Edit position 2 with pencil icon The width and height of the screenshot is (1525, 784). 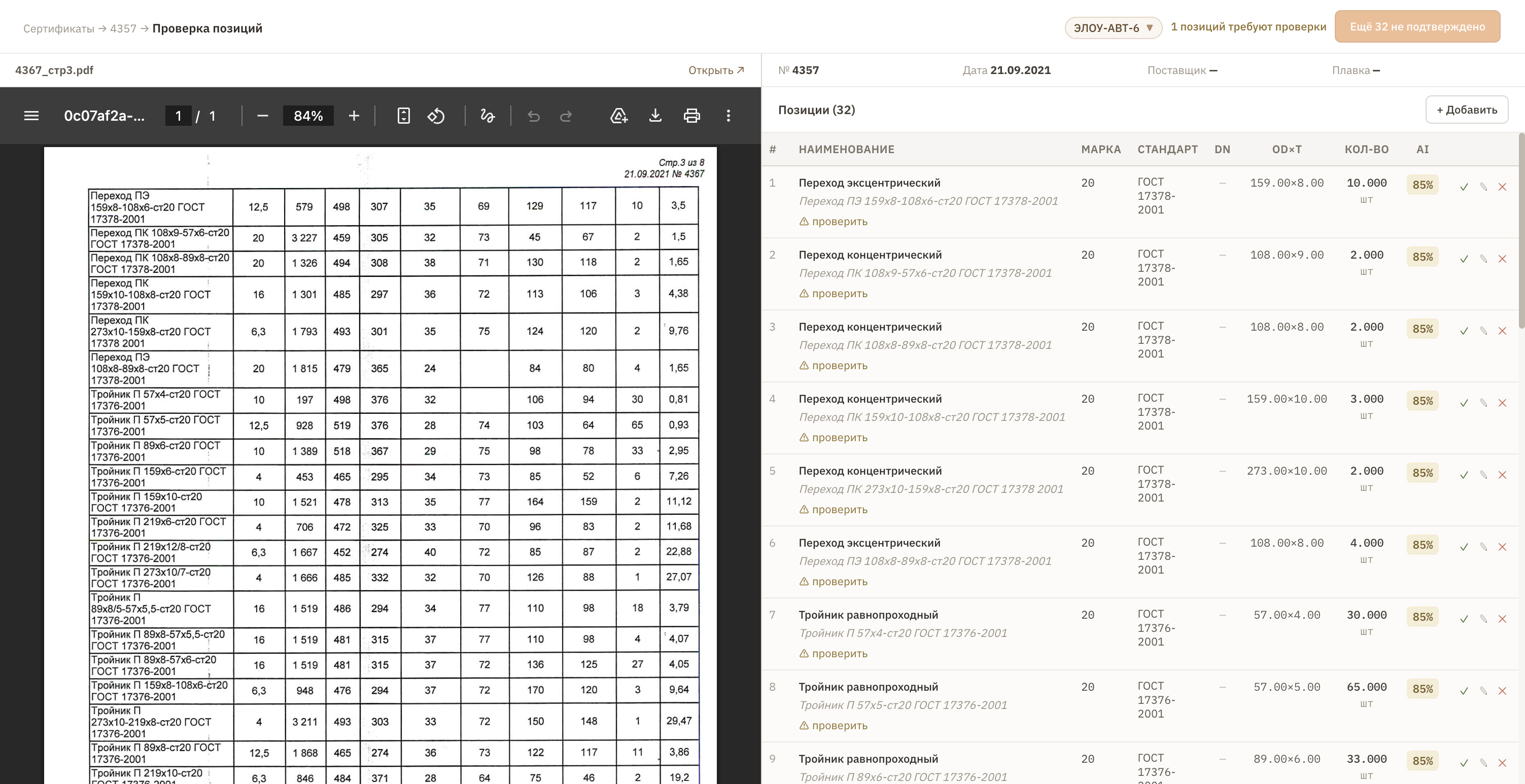(1483, 259)
